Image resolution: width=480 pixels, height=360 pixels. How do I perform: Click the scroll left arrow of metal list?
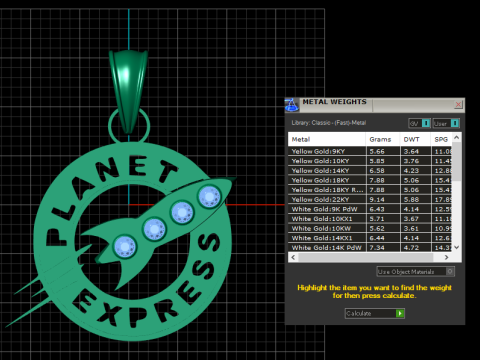click(x=293, y=257)
